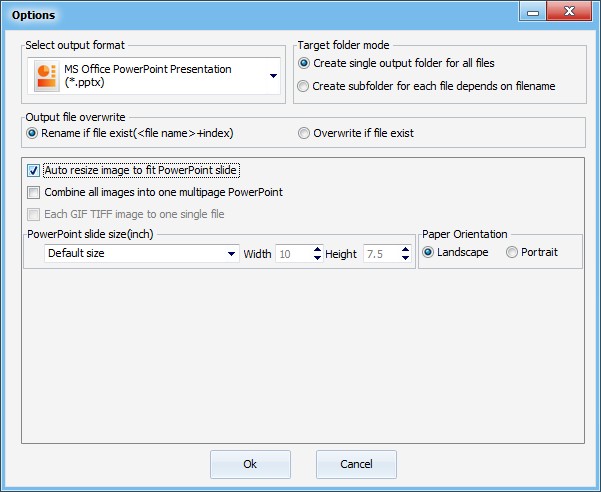Click the Cancel button
Image resolution: width=601 pixels, height=492 pixels.
point(356,464)
